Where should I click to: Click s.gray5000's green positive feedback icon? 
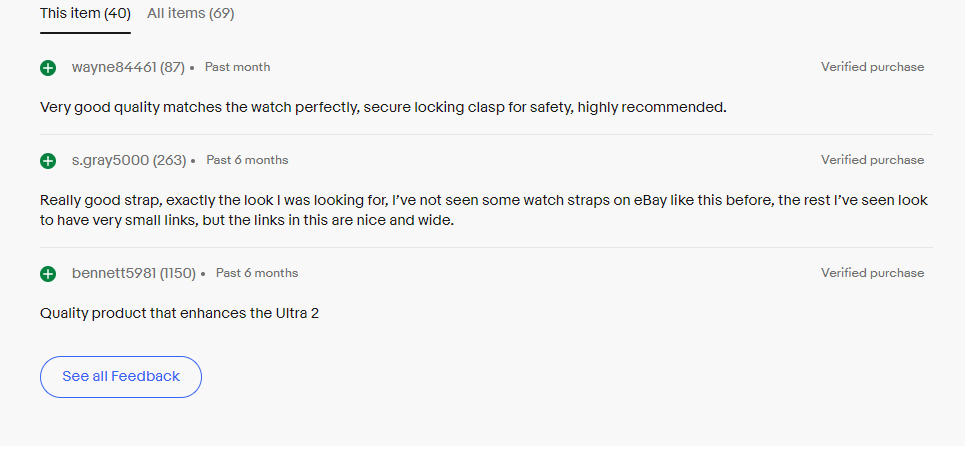[48, 161]
